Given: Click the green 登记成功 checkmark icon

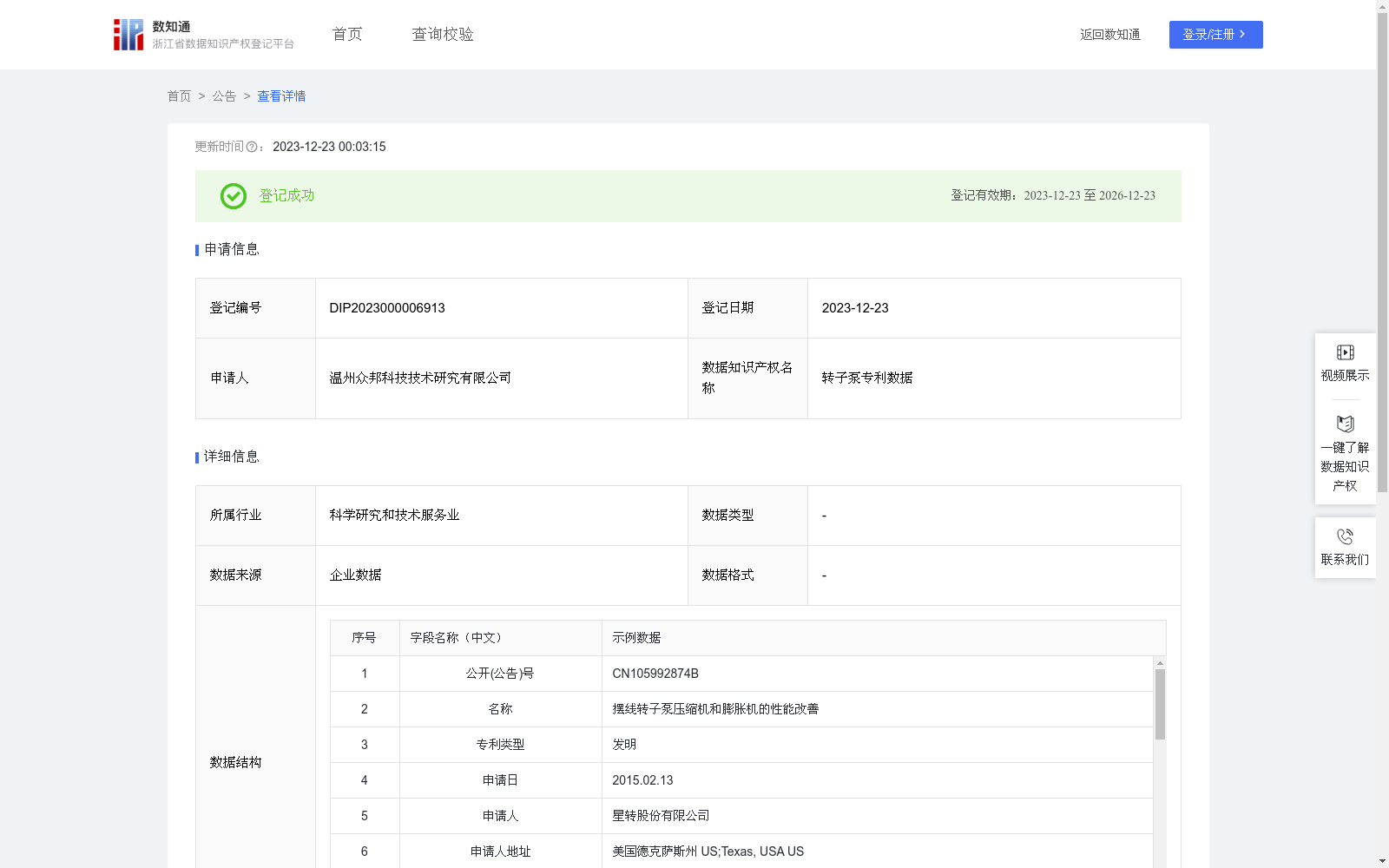Looking at the screenshot, I should tap(234, 196).
